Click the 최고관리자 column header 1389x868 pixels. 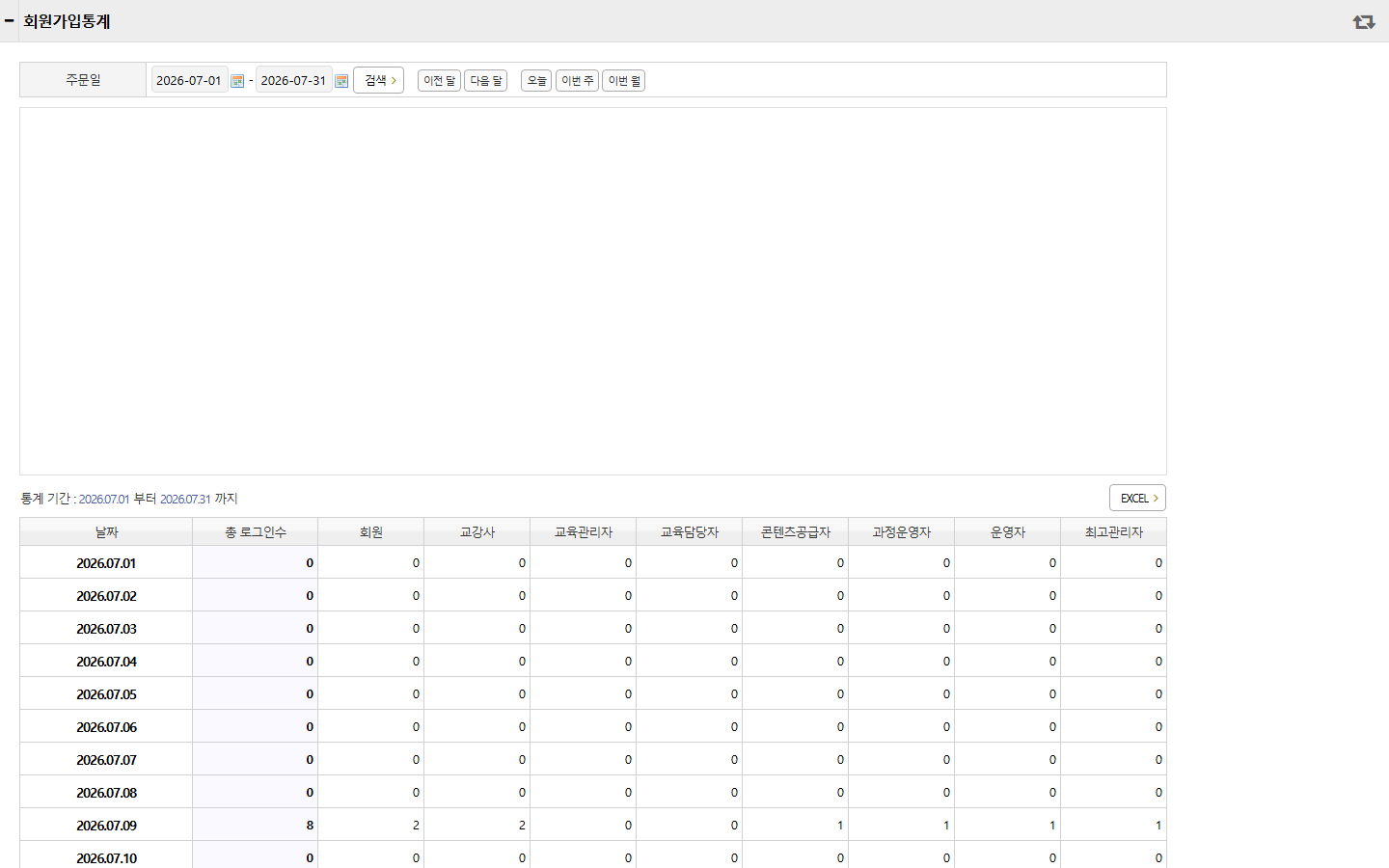tap(1114, 532)
